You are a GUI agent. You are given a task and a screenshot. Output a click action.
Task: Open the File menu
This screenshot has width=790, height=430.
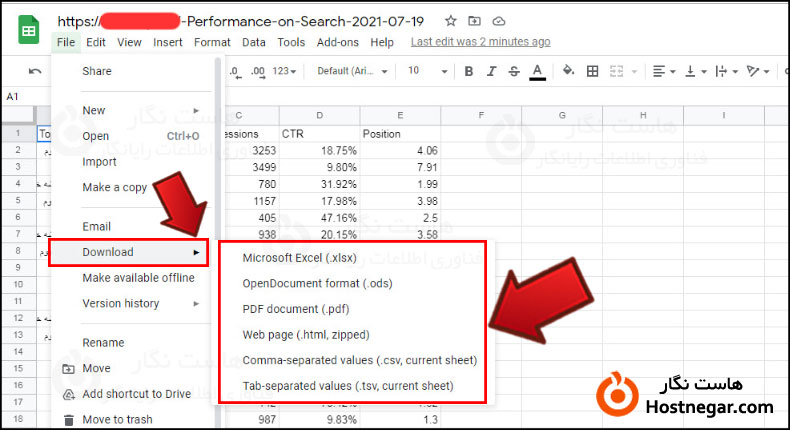tap(66, 42)
